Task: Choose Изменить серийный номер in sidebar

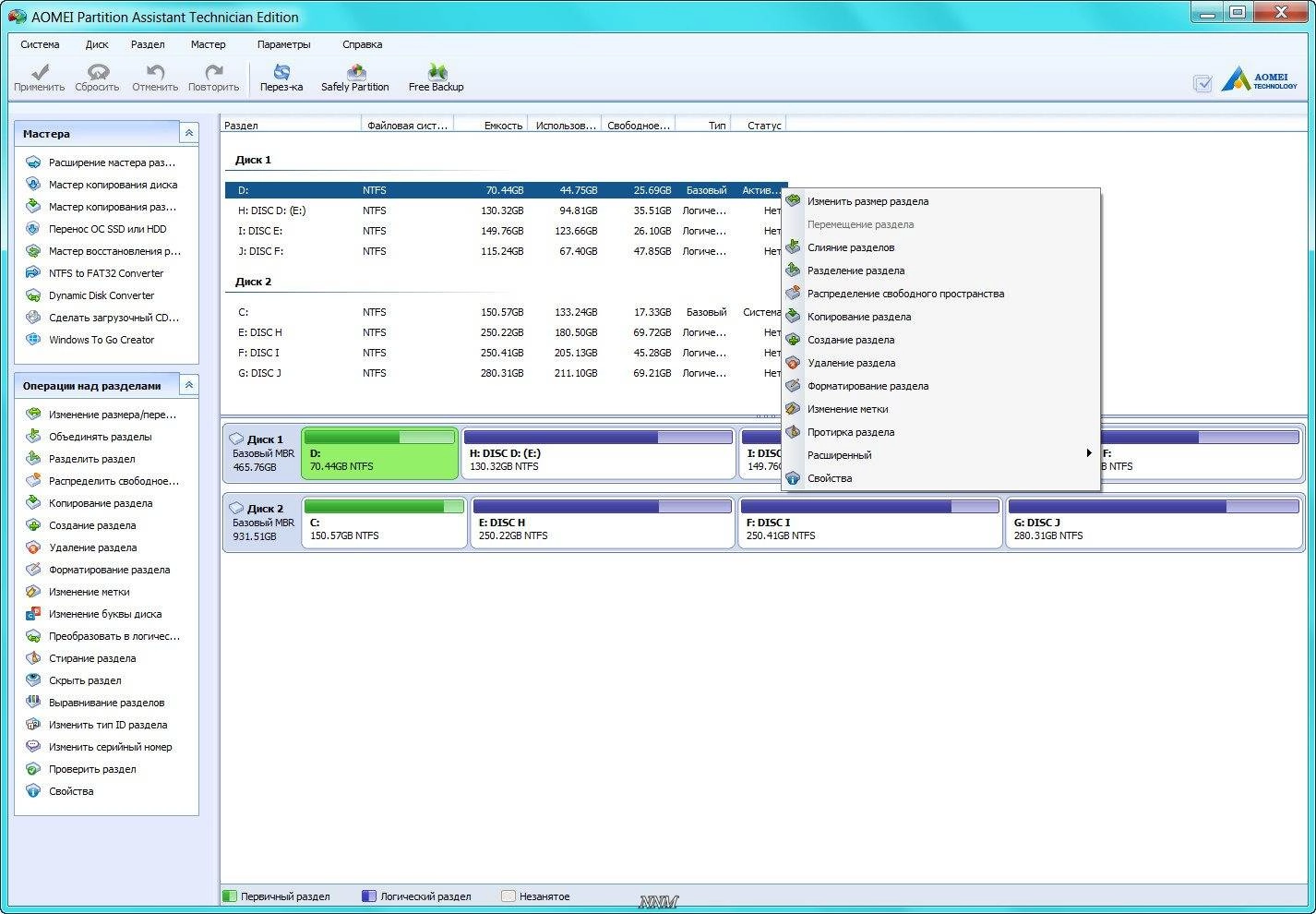Action: coord(110,747)
